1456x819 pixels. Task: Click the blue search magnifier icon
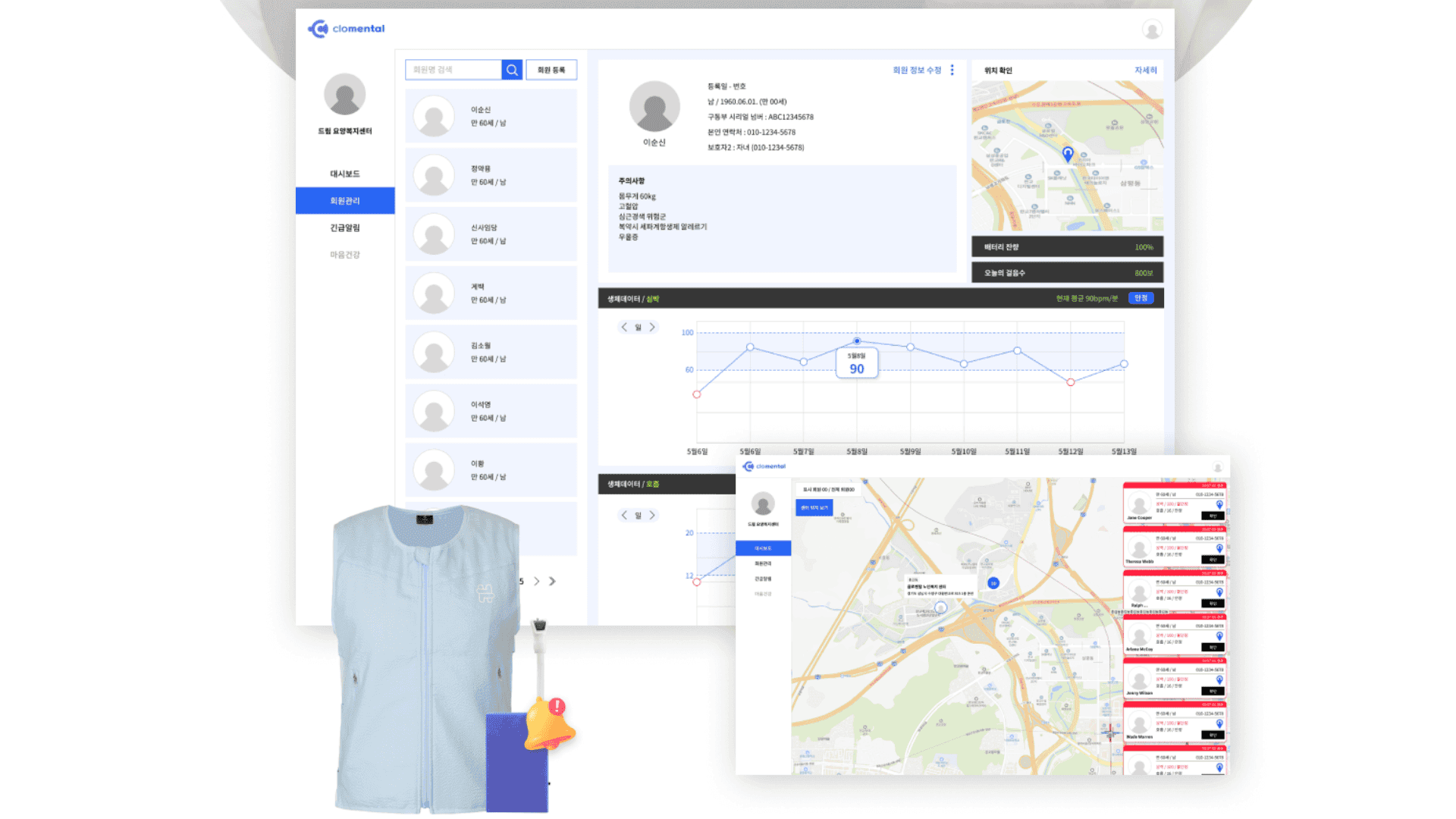click(512, 70)
